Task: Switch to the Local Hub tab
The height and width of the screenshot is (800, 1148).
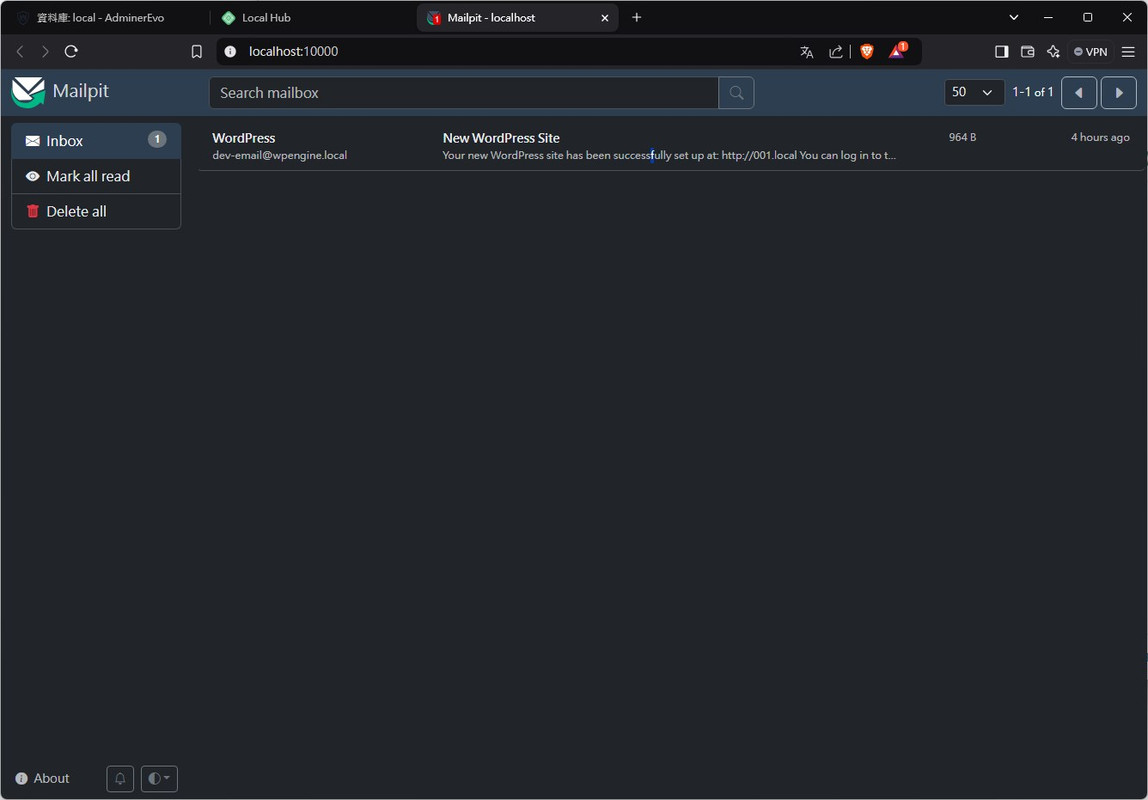Action: tap(313, 18)
